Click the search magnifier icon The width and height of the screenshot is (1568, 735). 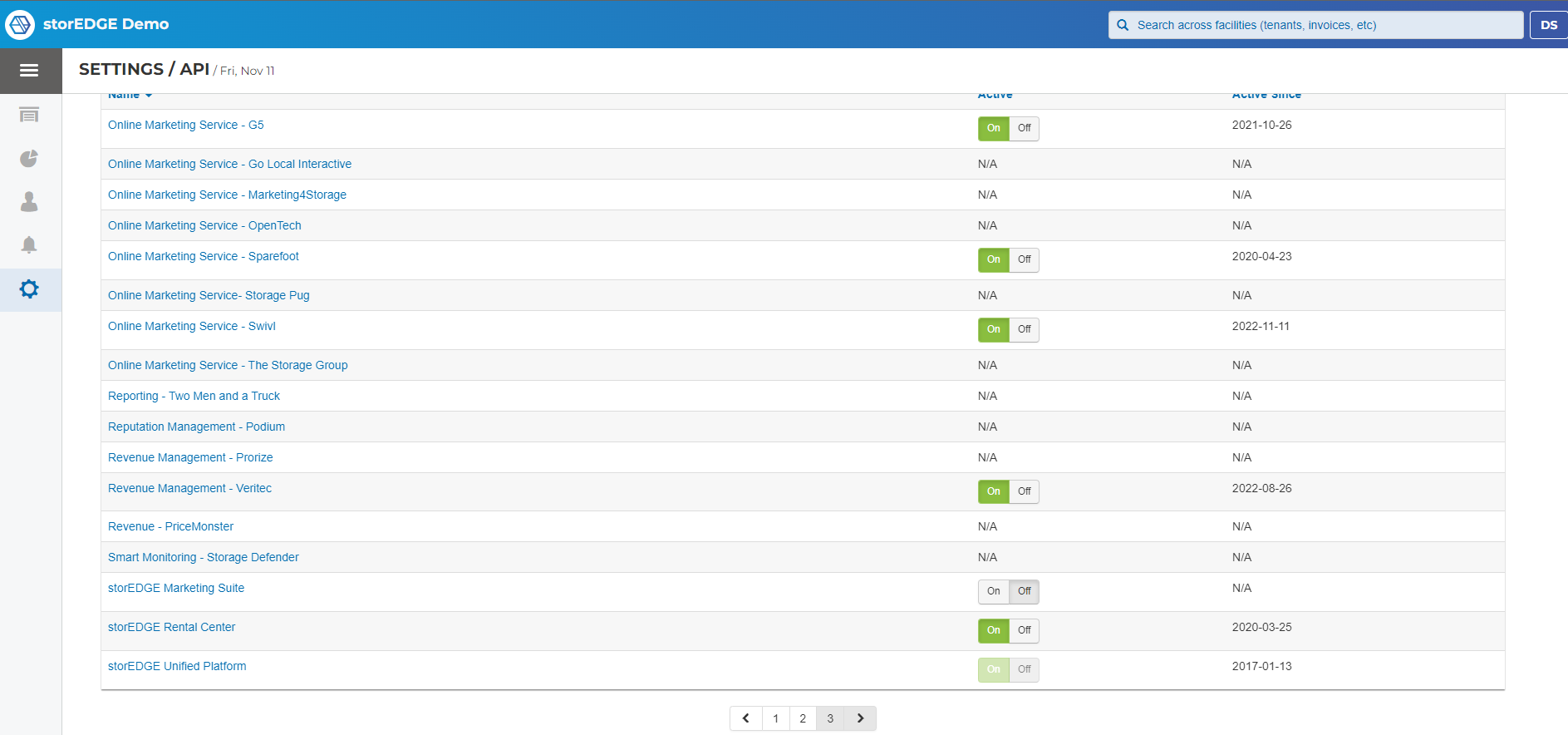pos(1123,25)
